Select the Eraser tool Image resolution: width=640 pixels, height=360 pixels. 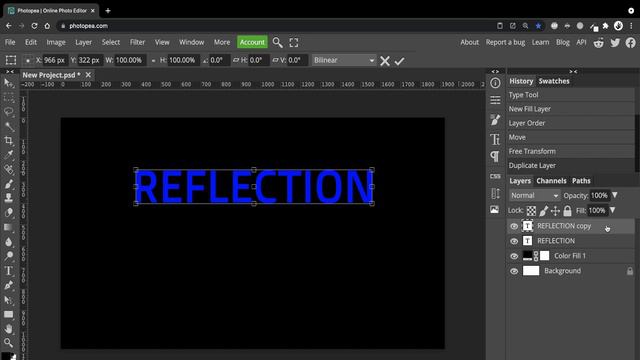(x=9, y=213)
